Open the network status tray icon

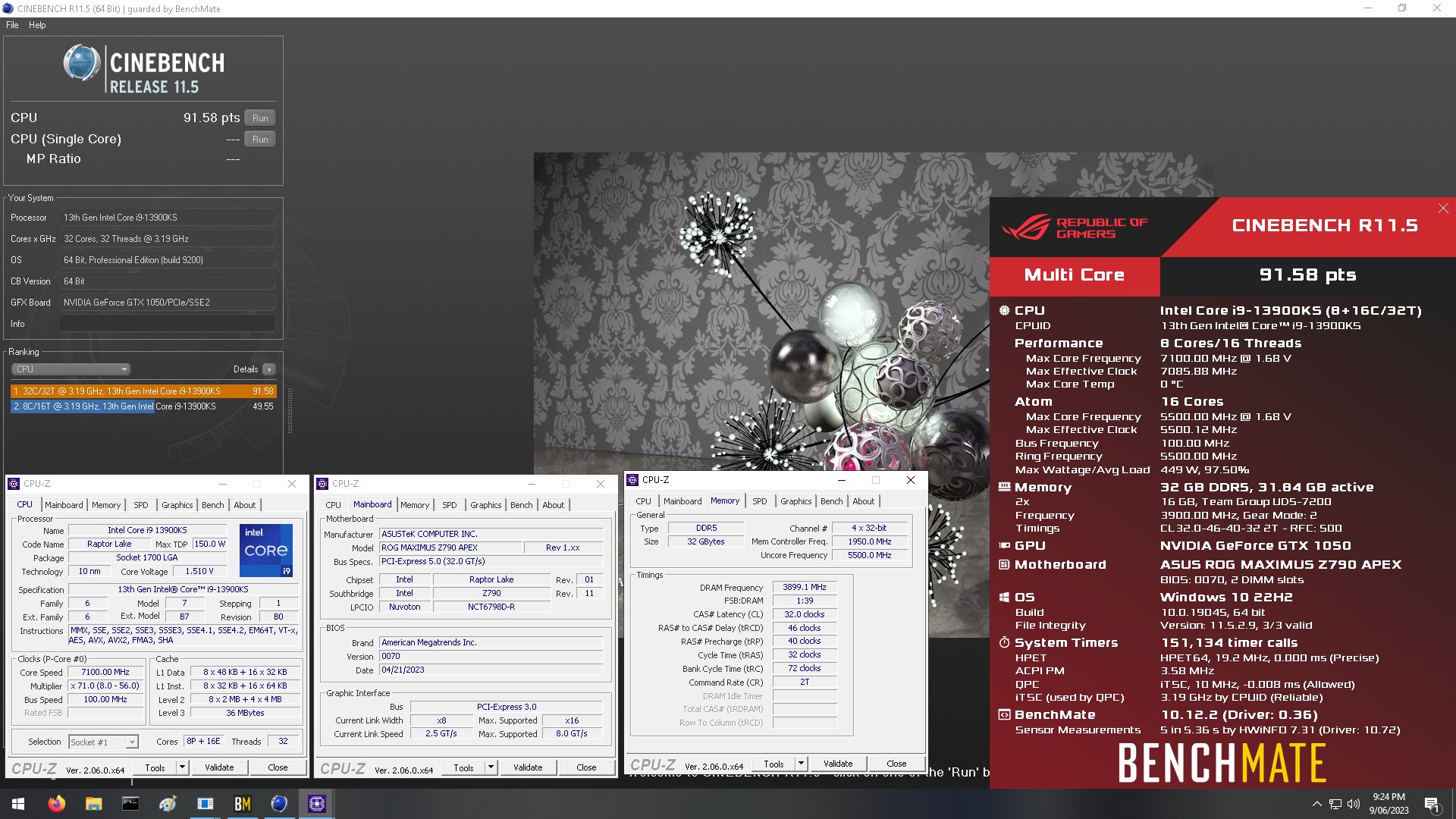[x=1335, y=804]
